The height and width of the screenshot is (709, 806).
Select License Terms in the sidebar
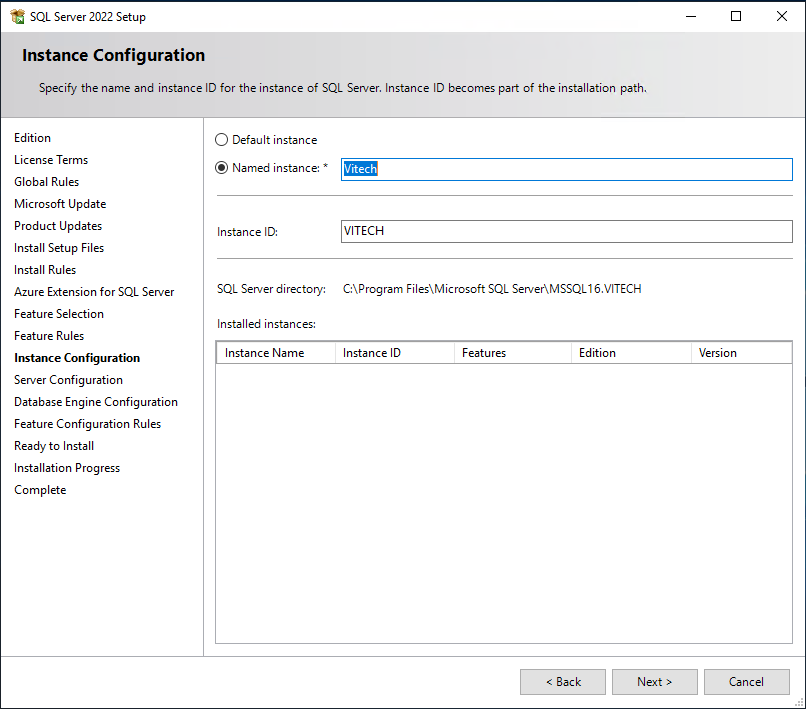point(51,160)
